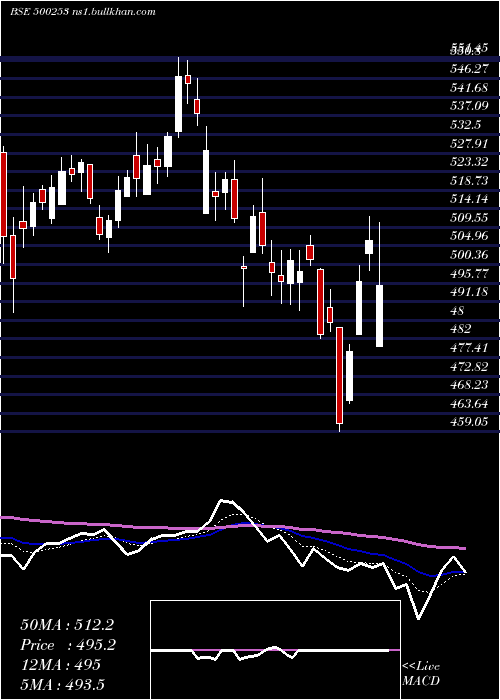Click the 477.41 price axis label
Screen dimensions: 500x700
pyautogui.click(x=468, y=347)
